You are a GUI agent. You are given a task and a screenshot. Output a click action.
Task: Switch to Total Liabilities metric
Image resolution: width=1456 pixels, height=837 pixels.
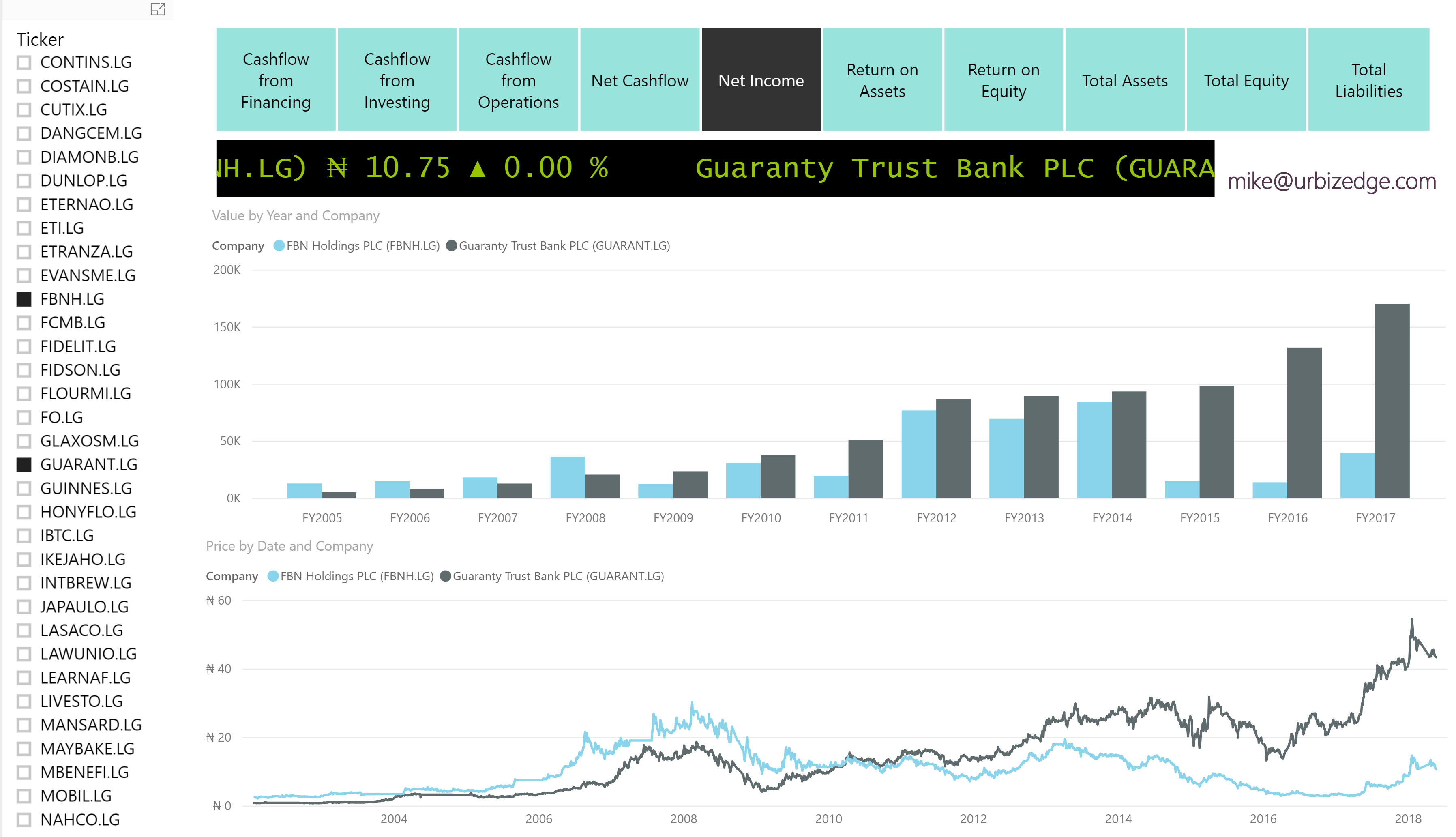(1368, 80)
